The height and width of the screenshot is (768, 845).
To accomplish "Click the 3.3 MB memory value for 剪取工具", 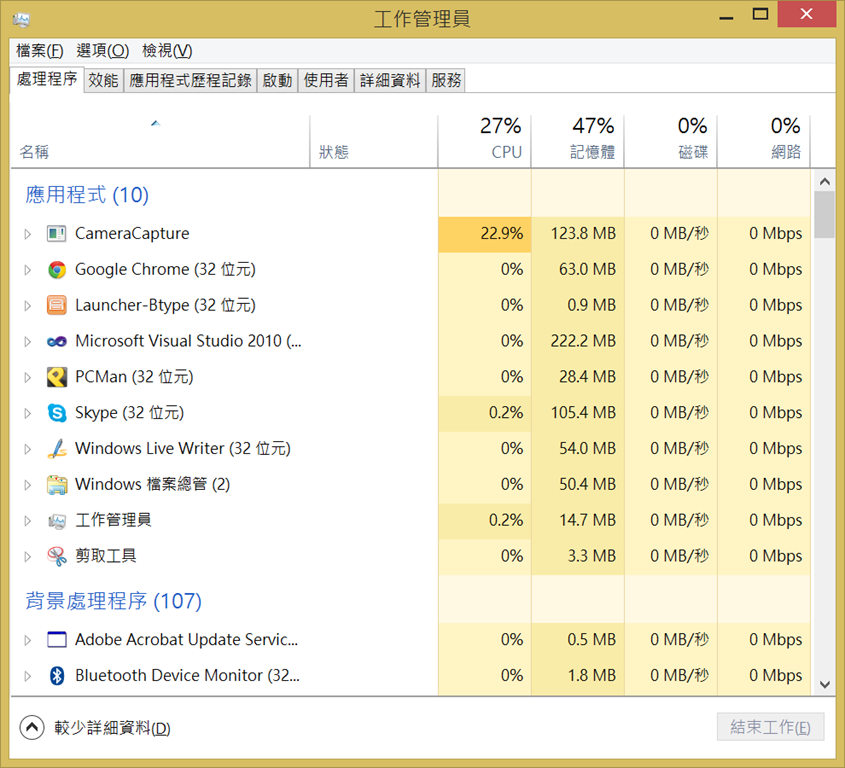I will [x=592, y=556].
